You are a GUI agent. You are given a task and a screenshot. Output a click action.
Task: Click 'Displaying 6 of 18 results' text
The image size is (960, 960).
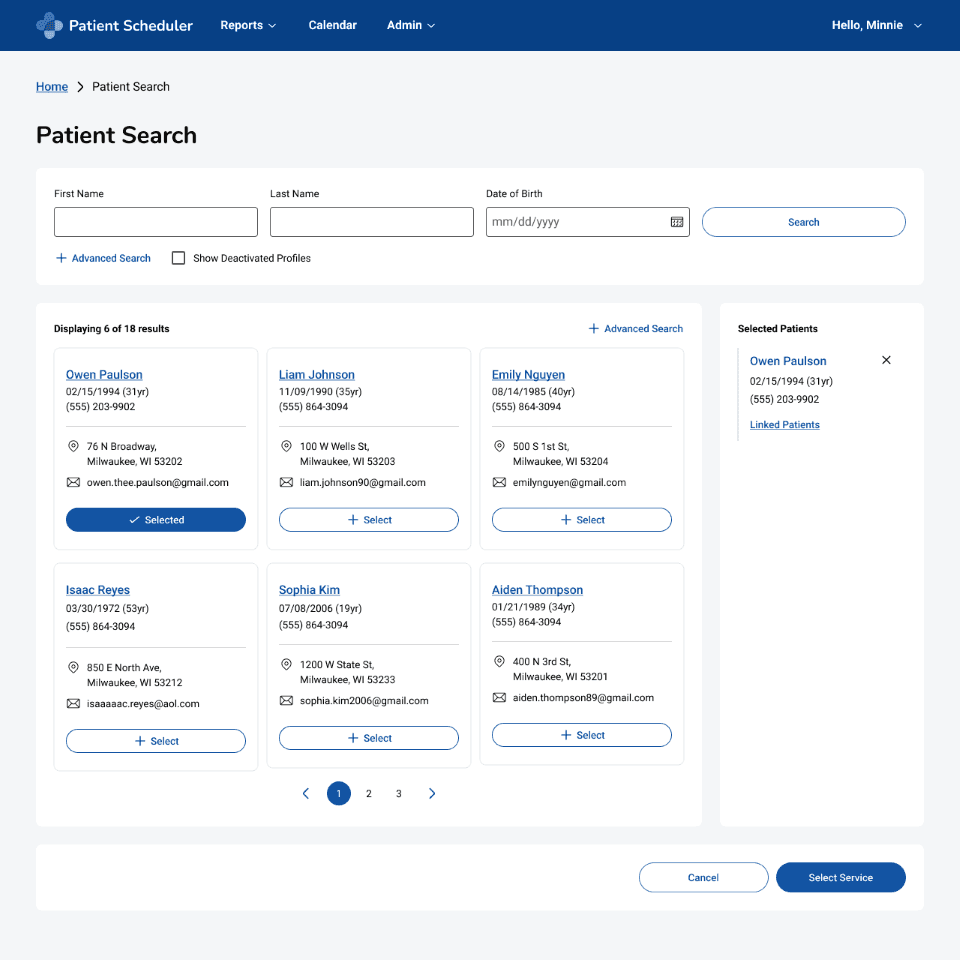tap(111, 329)
